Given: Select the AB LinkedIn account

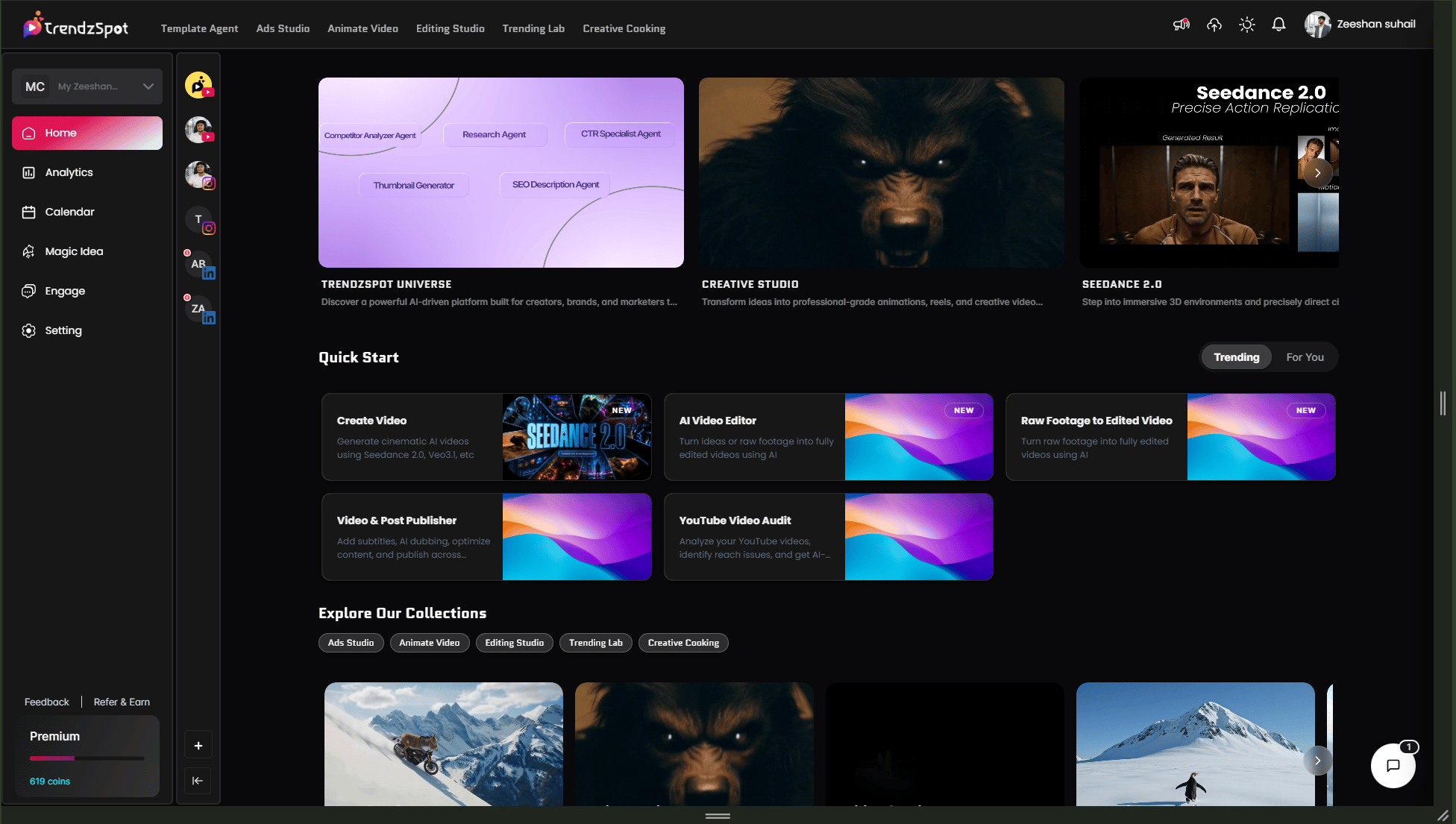Looking at the screenshot, I should click(x=198, y=264).
